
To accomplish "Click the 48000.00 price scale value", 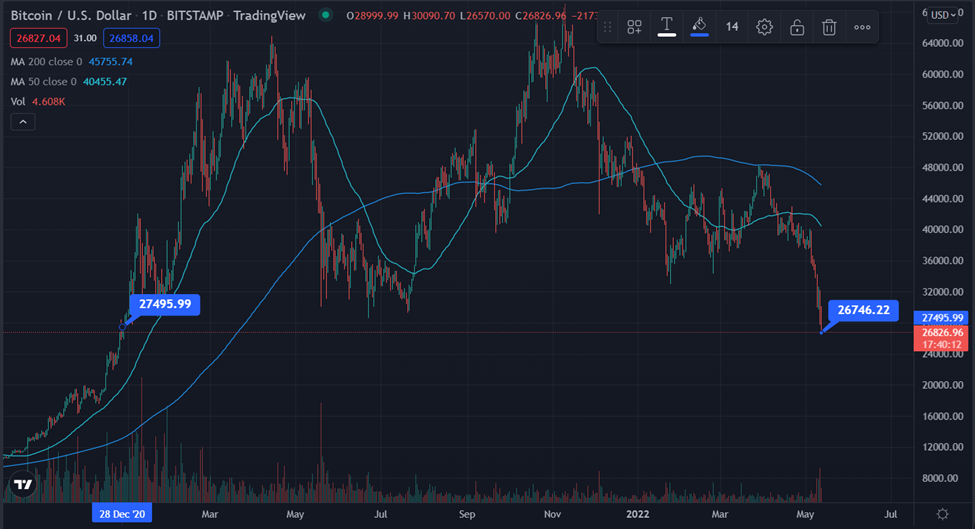I will [943, 167].
